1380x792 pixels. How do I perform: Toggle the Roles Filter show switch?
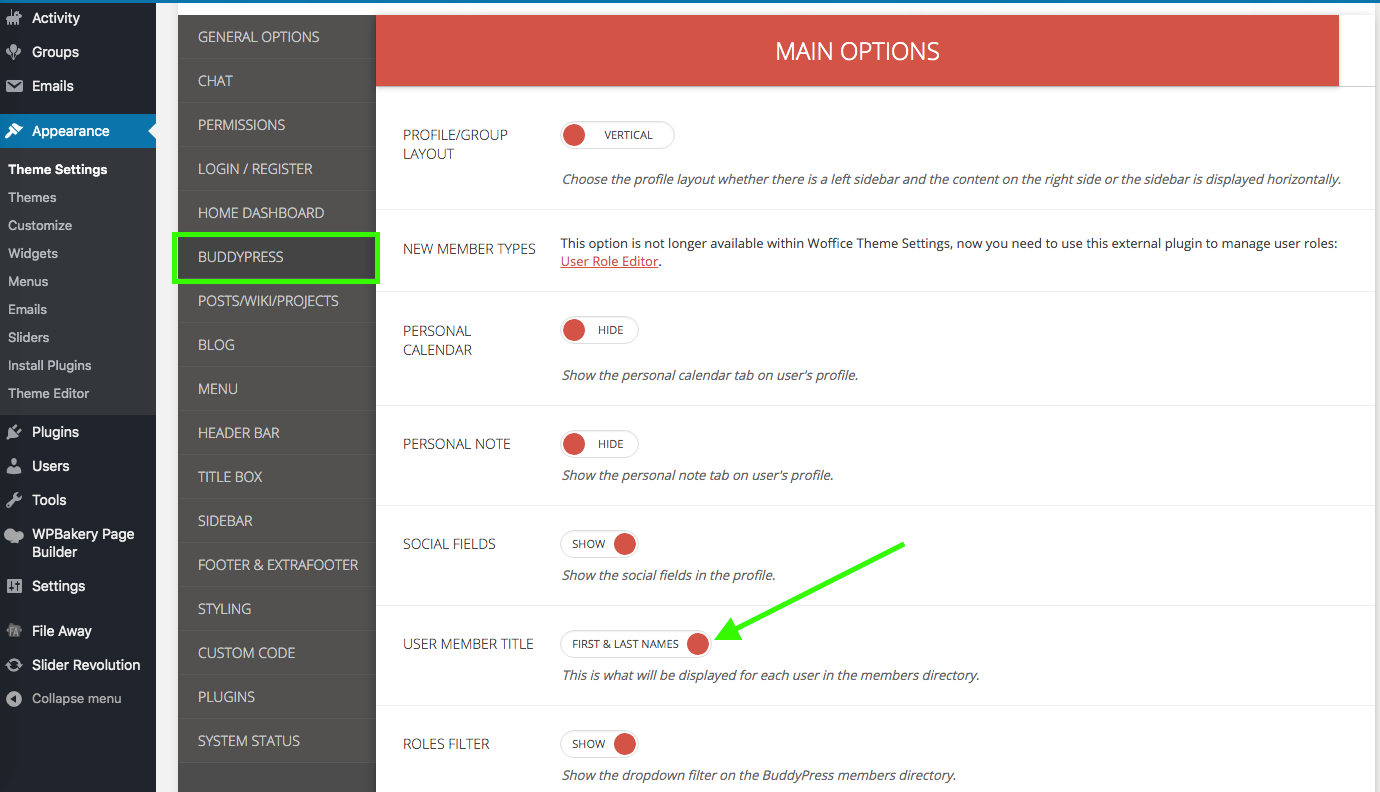(x=599, y=744)
